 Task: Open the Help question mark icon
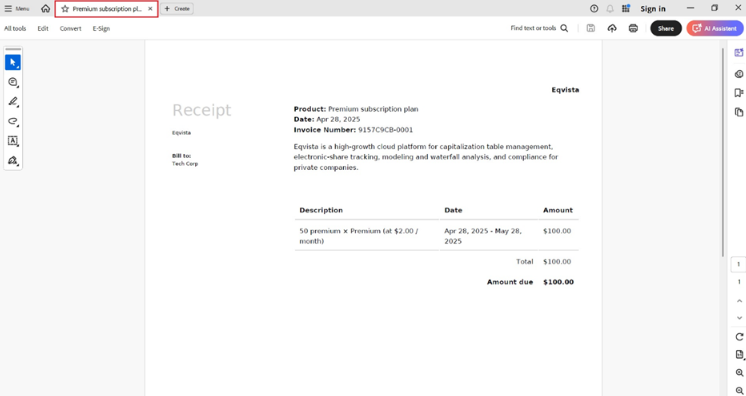(x=594, y=9)
